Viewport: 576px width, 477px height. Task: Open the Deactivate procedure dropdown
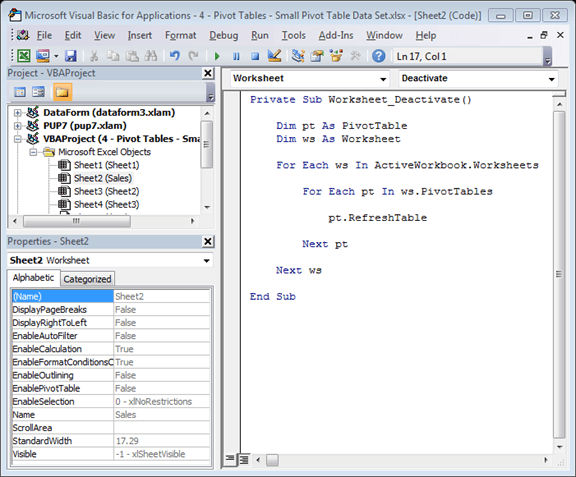coord(551,79)
